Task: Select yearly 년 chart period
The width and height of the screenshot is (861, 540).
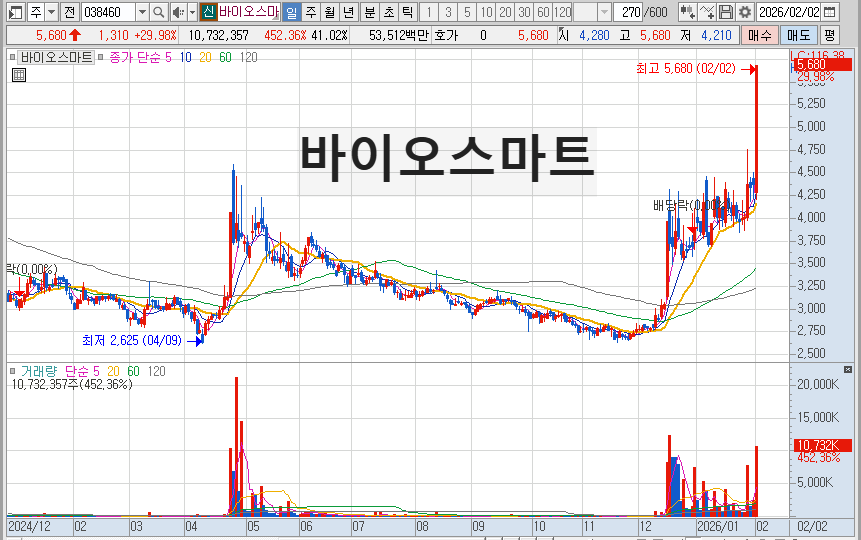Action: coord(348,12)
